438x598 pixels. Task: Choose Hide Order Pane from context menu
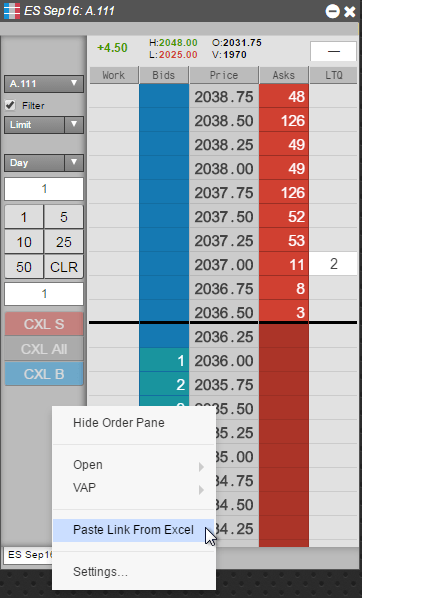[x=119, y=423]
